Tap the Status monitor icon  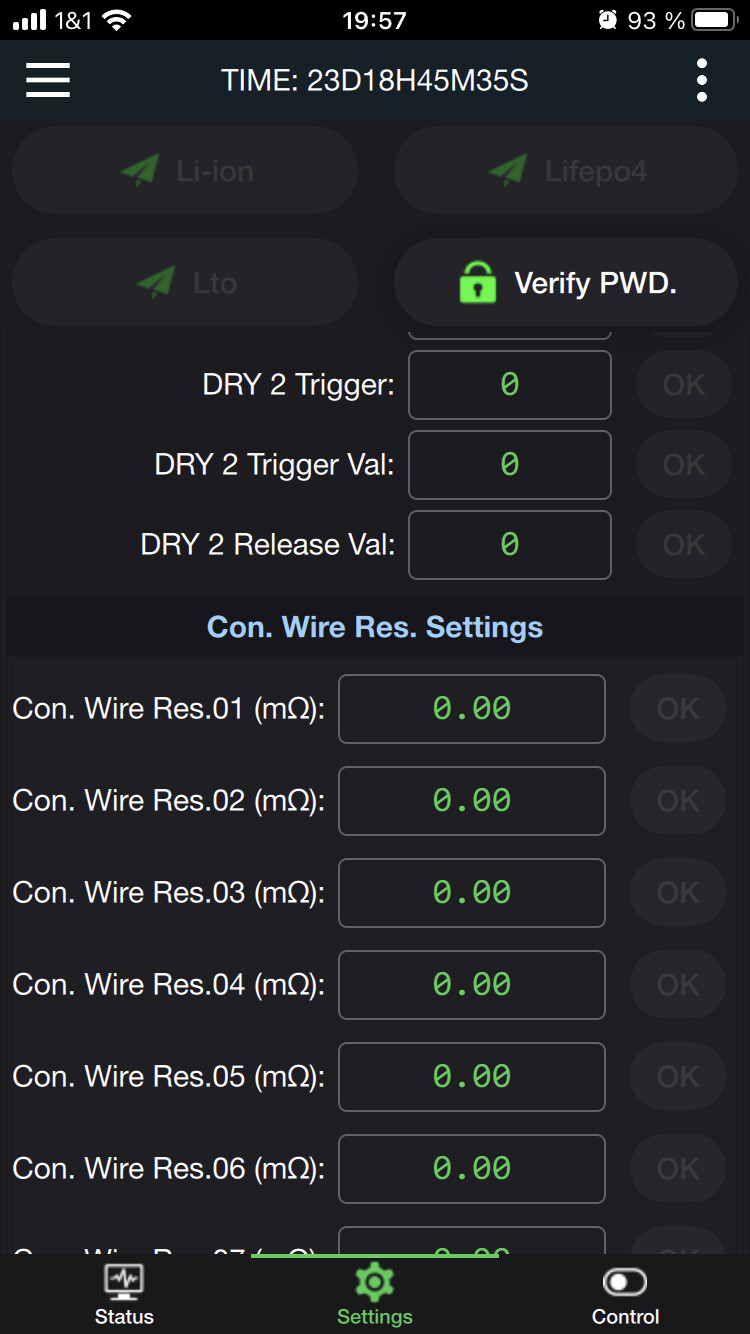click(124, 1281)
